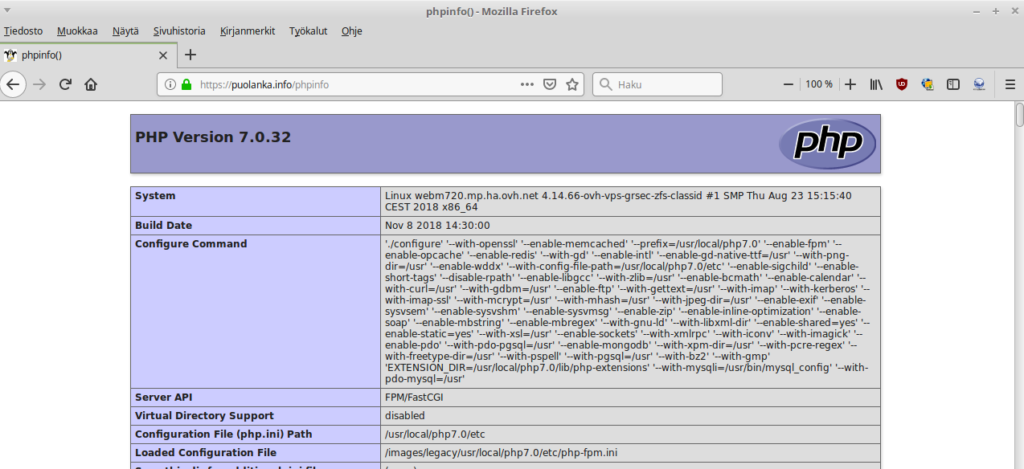Screen dimensions: 1024x469
Task: Open the Firefox hamburger menu
Action: pyautogui.click(x=1010, y=84)
